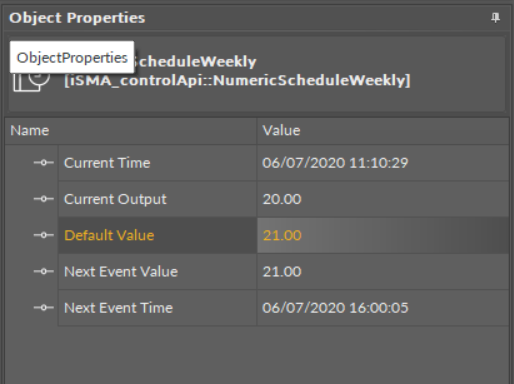
Task: Pin the Object Properties panel
Action: (x=495, y=17)
